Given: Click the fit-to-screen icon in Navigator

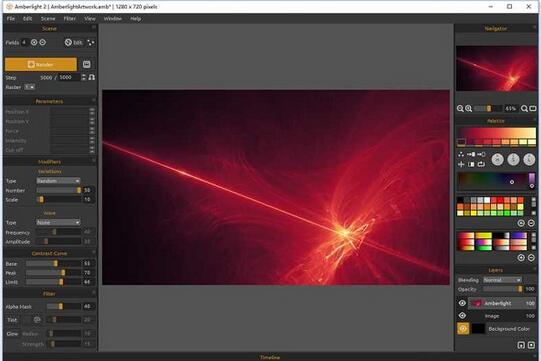Looking at the screenshot, I should click(533, 109).
